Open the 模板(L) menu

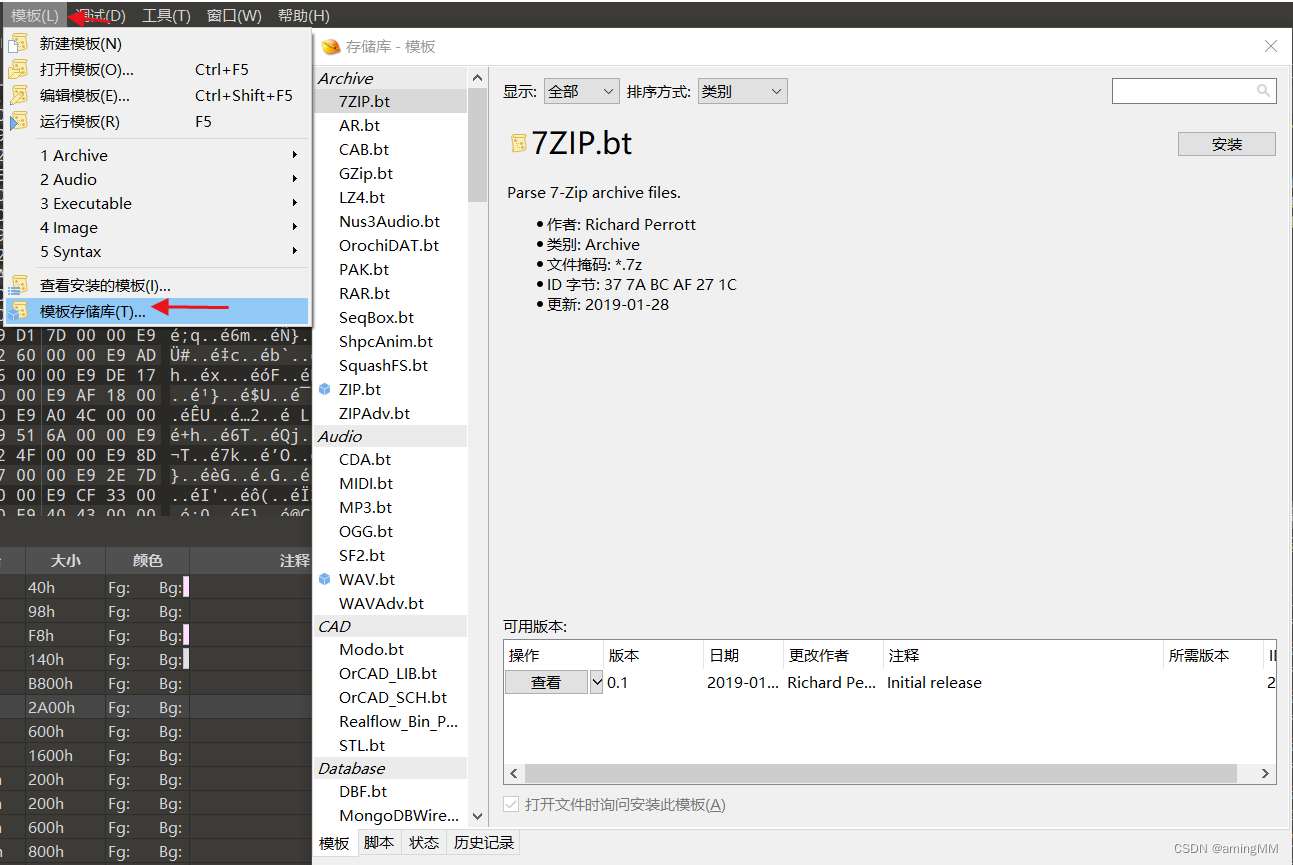(35, 15)
